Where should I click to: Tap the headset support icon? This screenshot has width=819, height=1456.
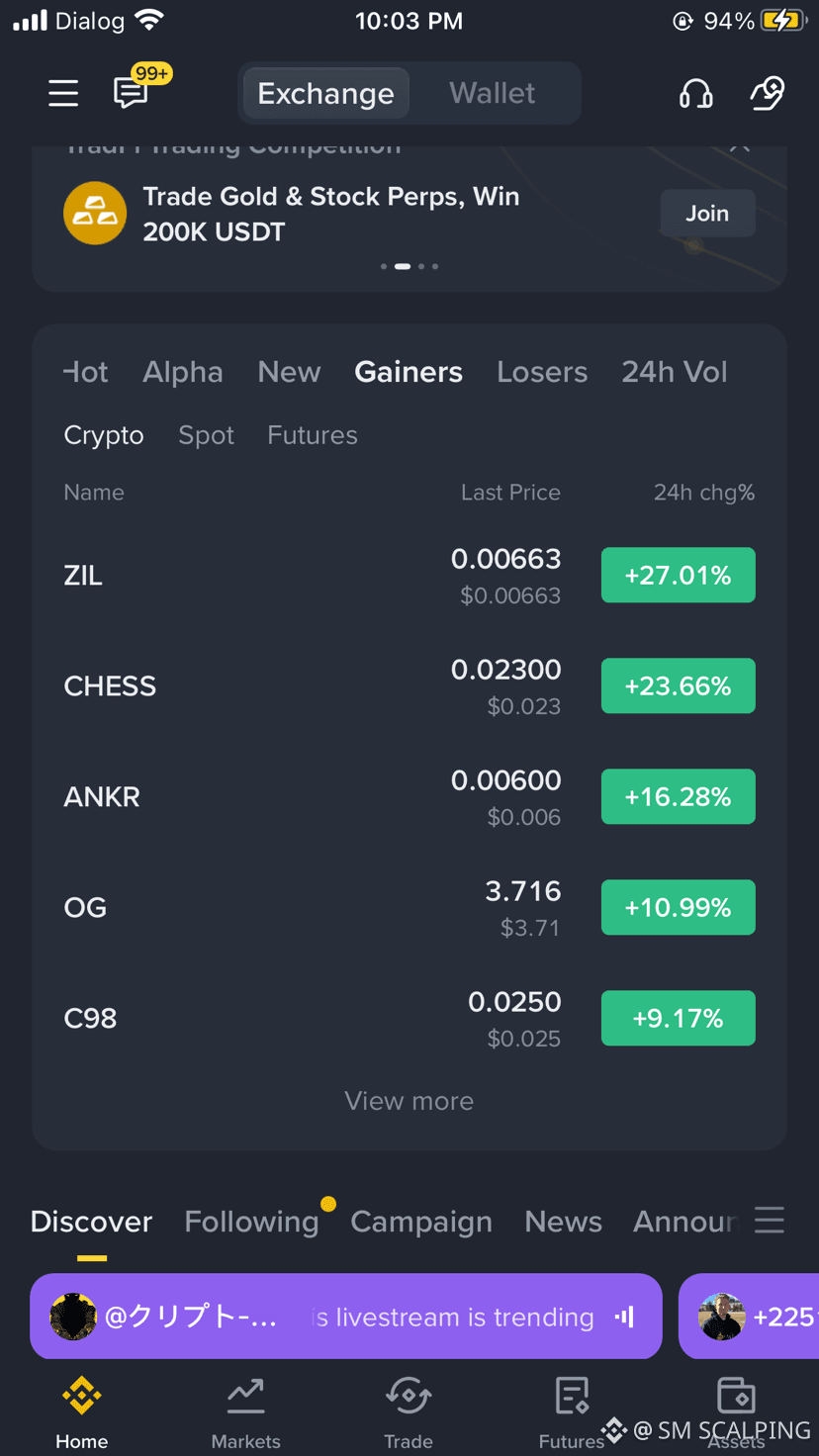pyautogui.click(x=696, y=93)
